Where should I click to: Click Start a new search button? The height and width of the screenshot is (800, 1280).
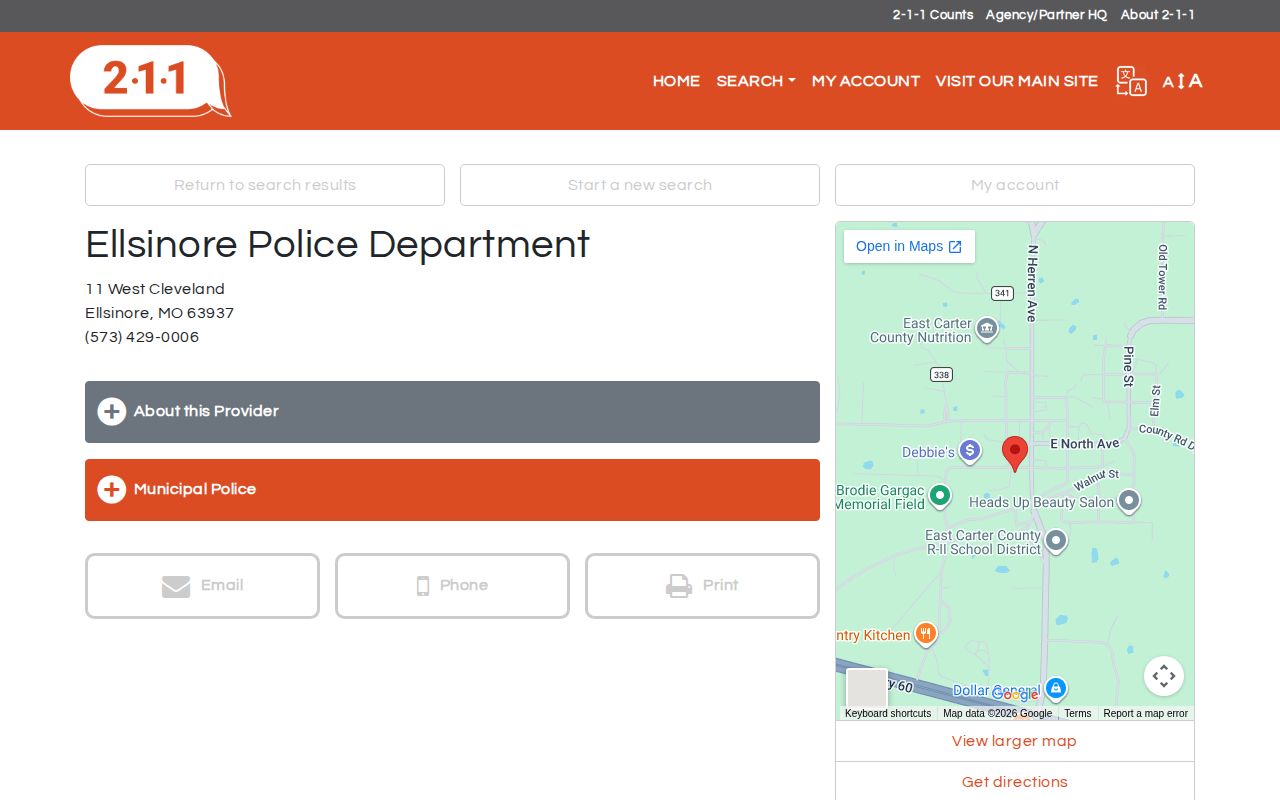point(640,185)
